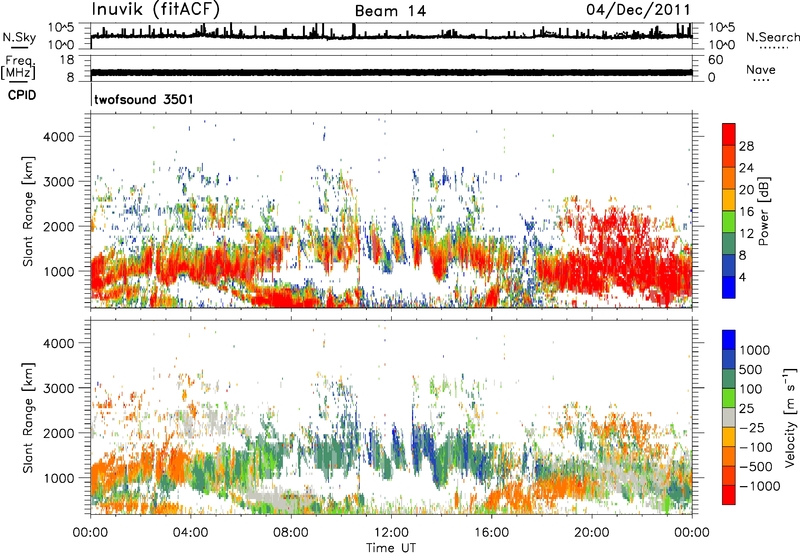
Task: Click the 'CPID' label
Action: pyautogui.click(x=22, y=95)
